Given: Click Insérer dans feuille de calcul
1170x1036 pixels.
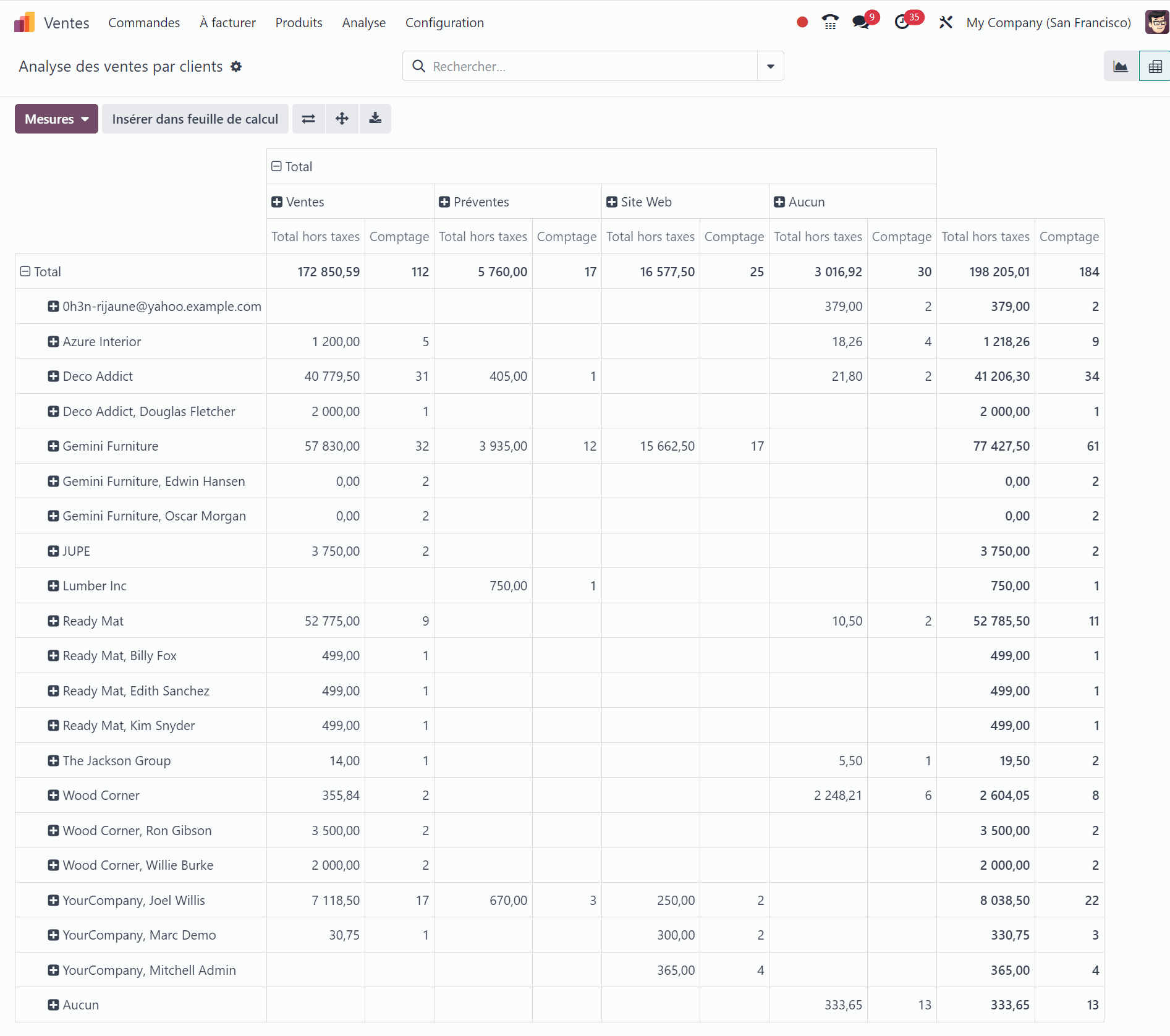Looking at the screenshot, I should (195, 119).
